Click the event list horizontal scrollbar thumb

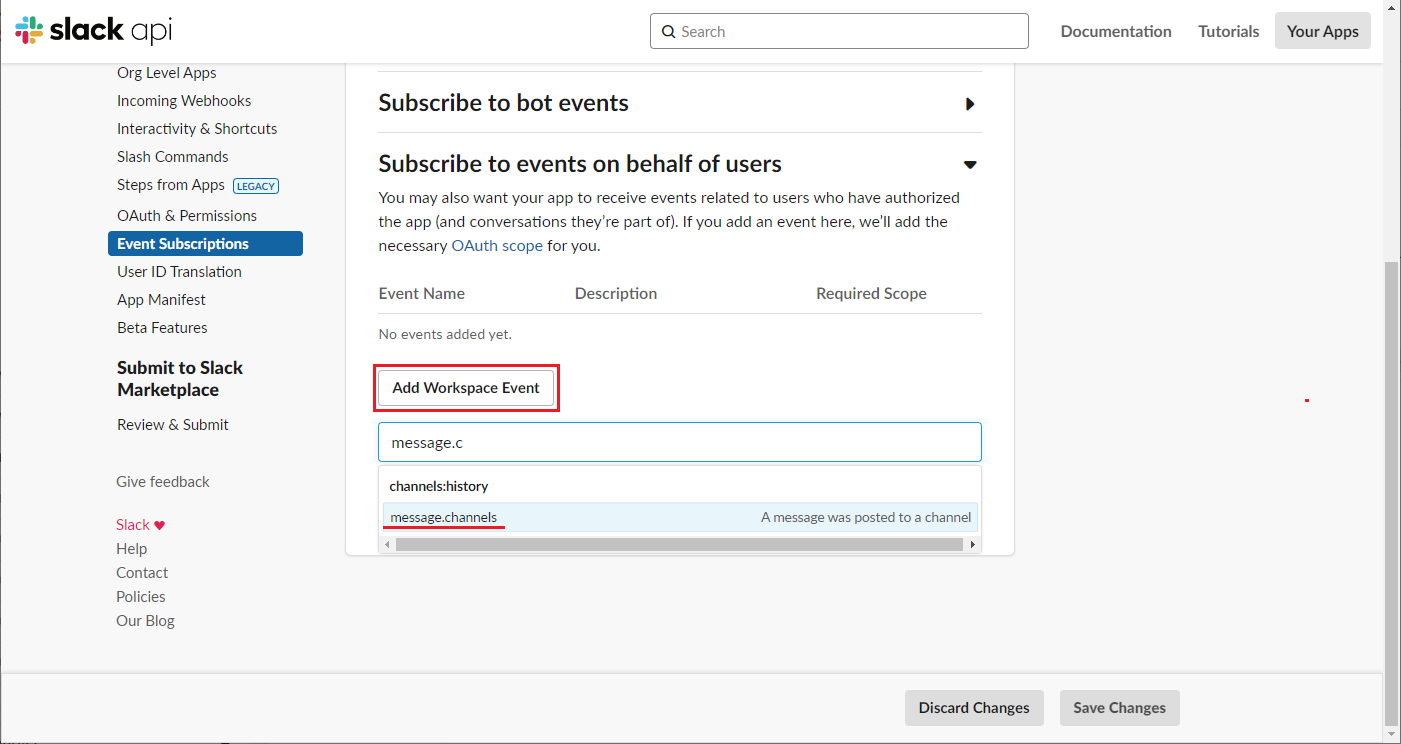click(x=680, y=545)
